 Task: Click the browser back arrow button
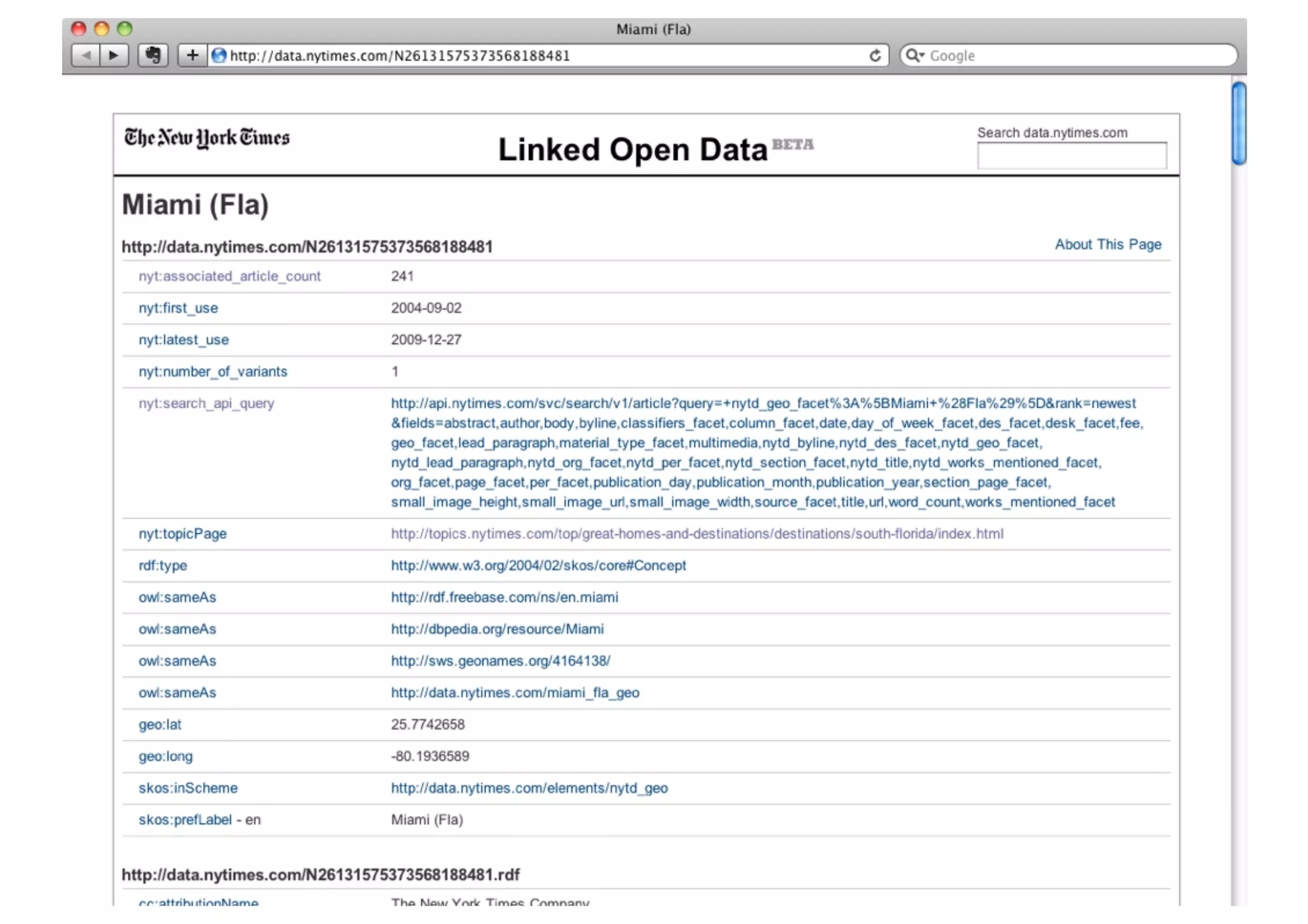coord(86,56)
